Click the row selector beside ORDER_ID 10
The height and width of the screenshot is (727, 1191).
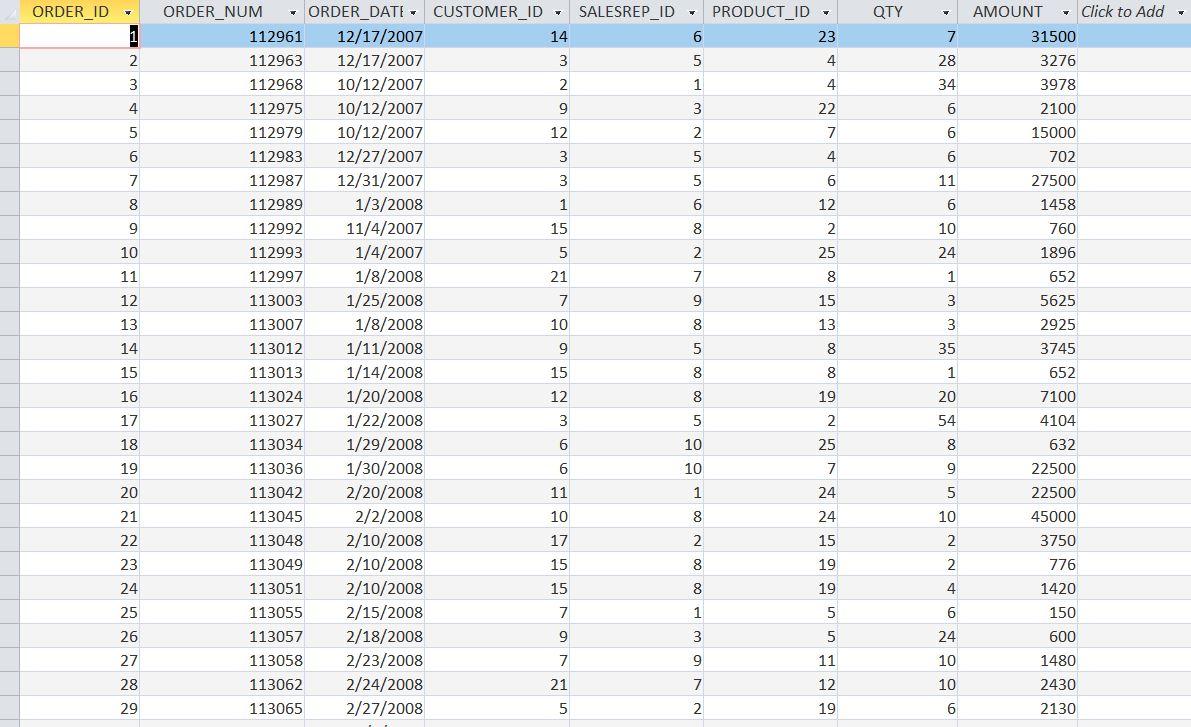(10, 252)
